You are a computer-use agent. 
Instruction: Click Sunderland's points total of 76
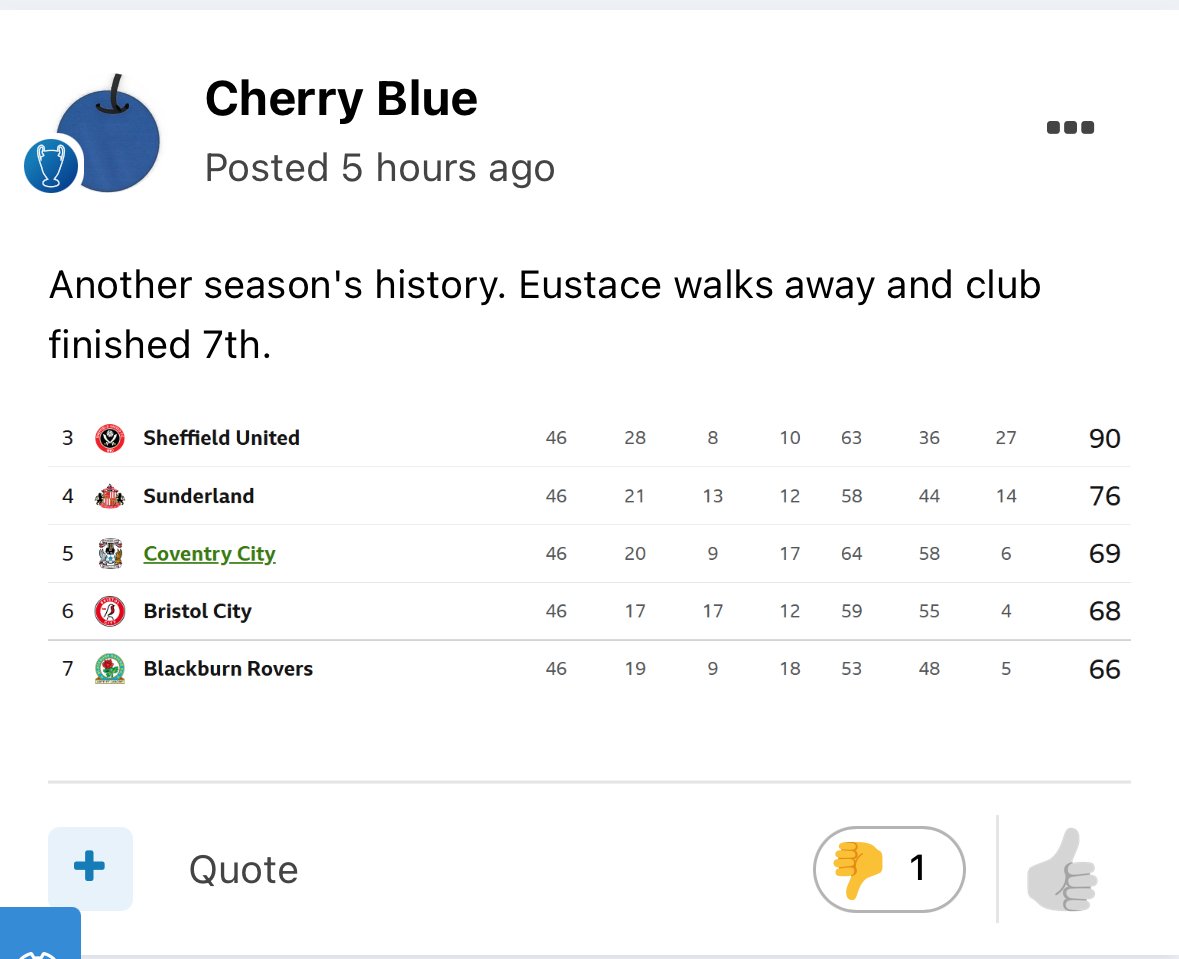[x=1104, y=496]
